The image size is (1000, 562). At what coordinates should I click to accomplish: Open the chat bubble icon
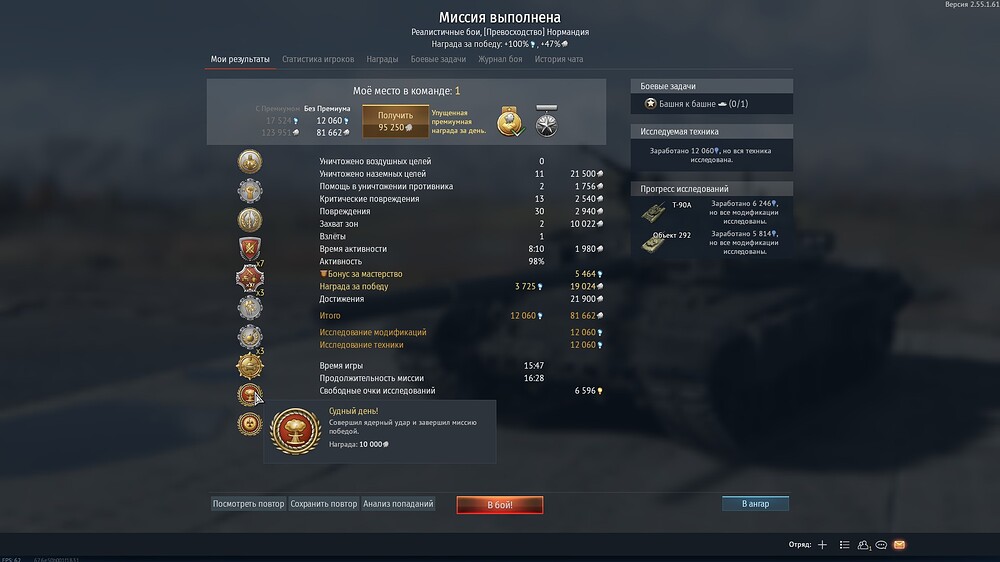881,545
